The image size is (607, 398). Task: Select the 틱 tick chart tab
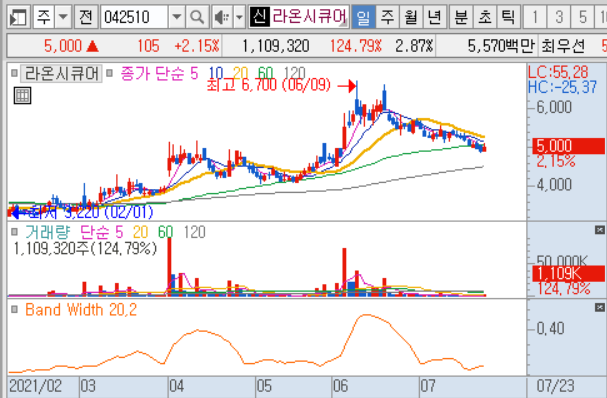tap(508, 17)
